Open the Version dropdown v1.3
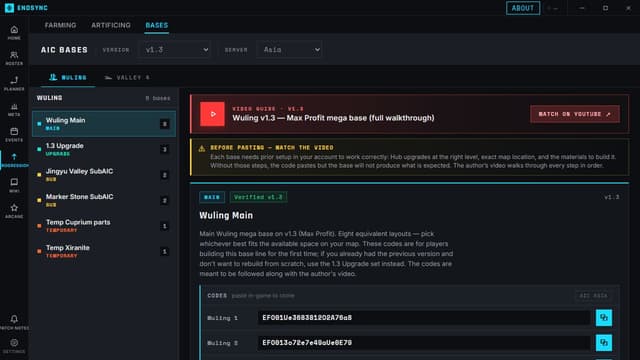 175,49
